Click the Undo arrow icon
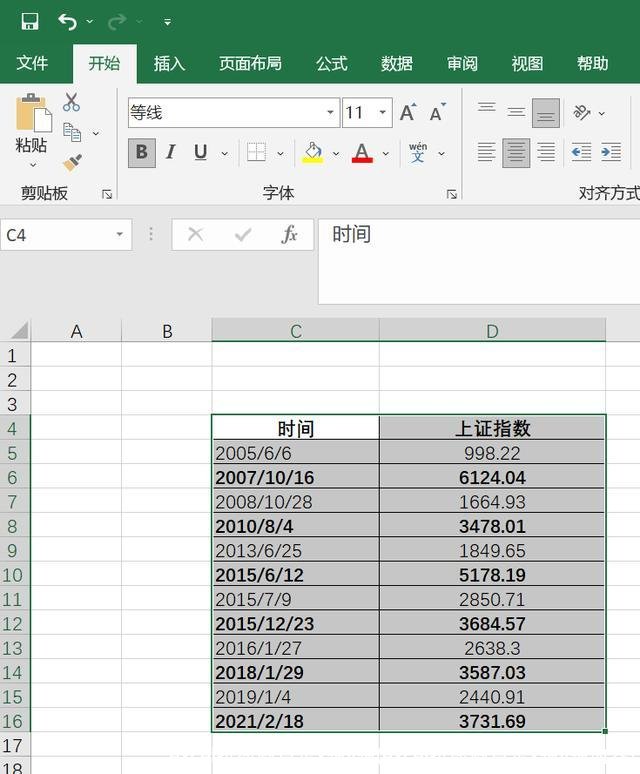This screenshot has width=640, height=774. (x=68, y=21)
